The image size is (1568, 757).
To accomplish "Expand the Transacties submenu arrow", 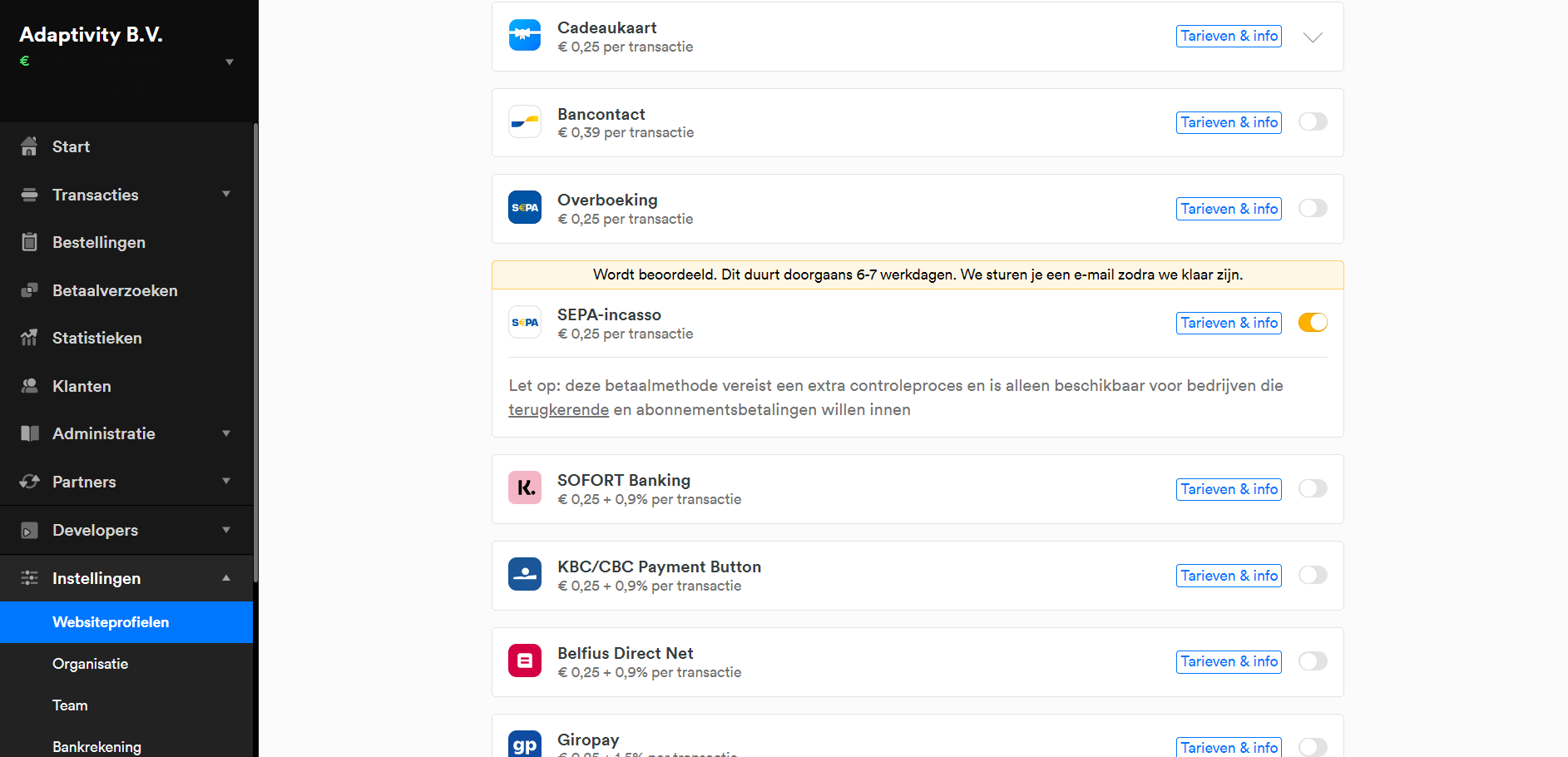I will coord(226,194).
